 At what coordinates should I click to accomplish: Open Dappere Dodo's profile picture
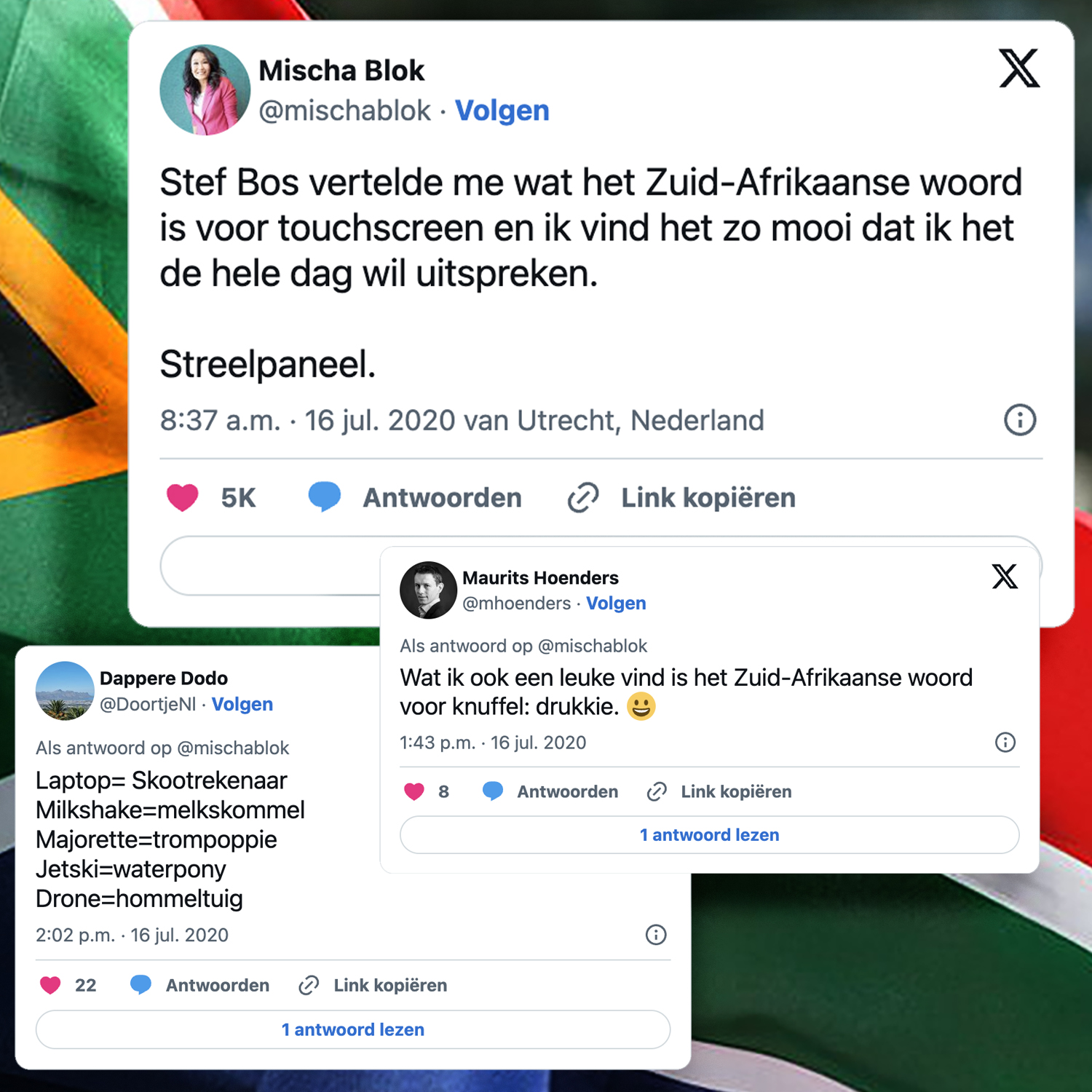tap(65, 691)
